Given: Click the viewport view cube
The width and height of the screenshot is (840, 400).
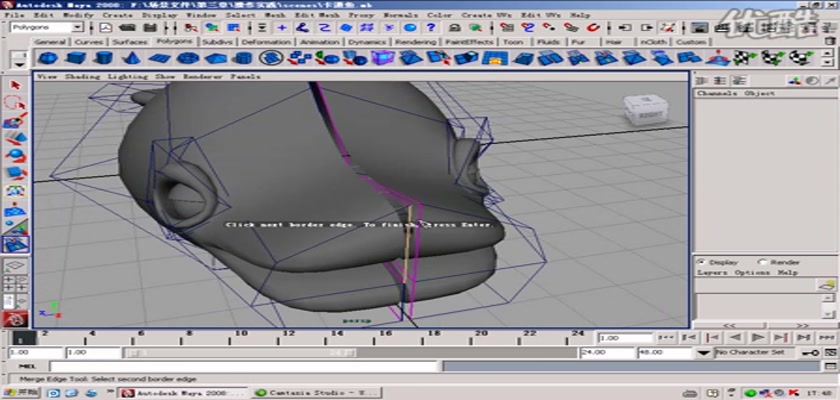Looking at the screenshot, I should 646,110.
